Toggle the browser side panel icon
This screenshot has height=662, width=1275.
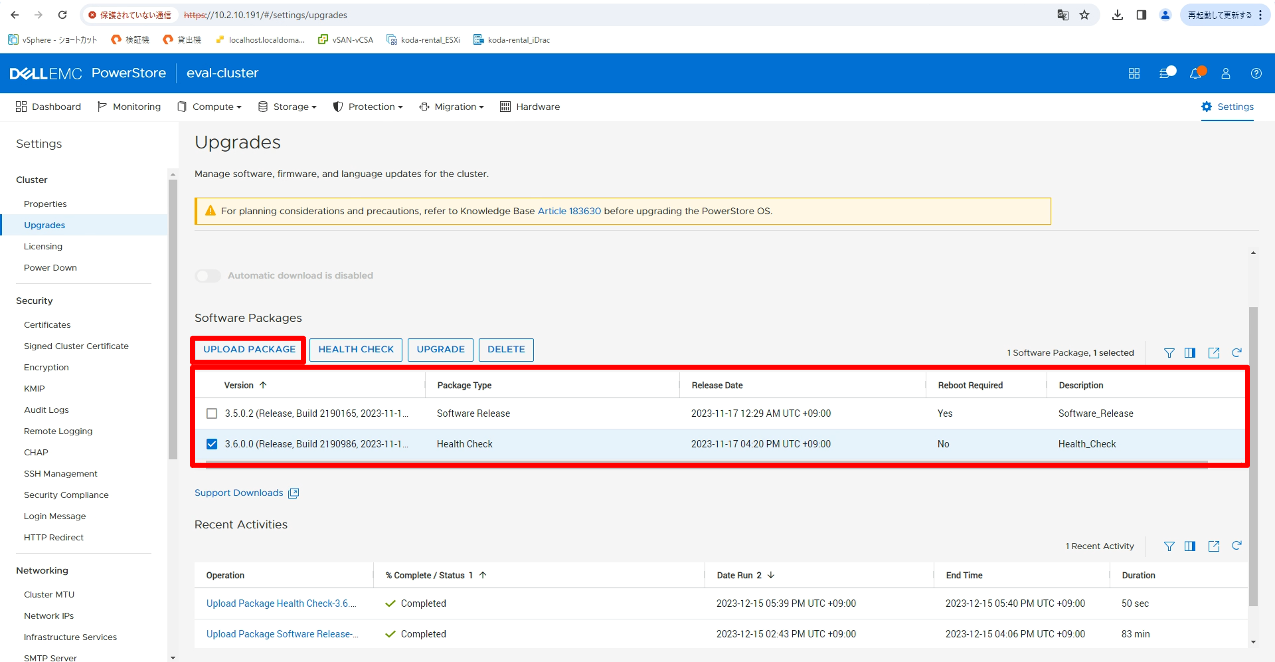(1141, 15)
